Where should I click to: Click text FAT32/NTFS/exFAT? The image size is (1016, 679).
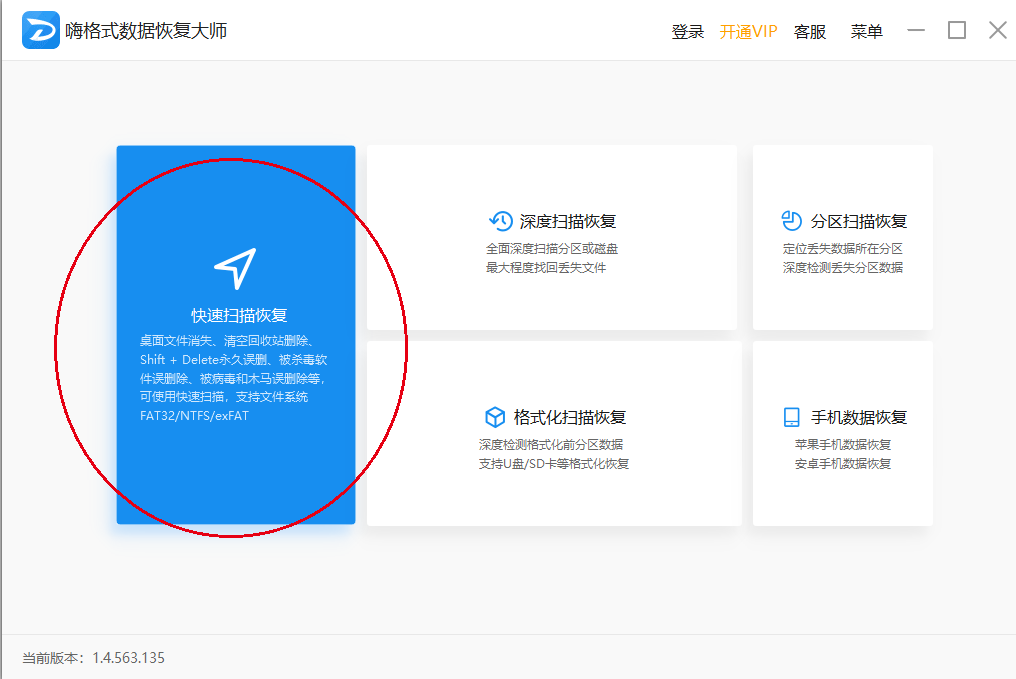click(194, 416)
